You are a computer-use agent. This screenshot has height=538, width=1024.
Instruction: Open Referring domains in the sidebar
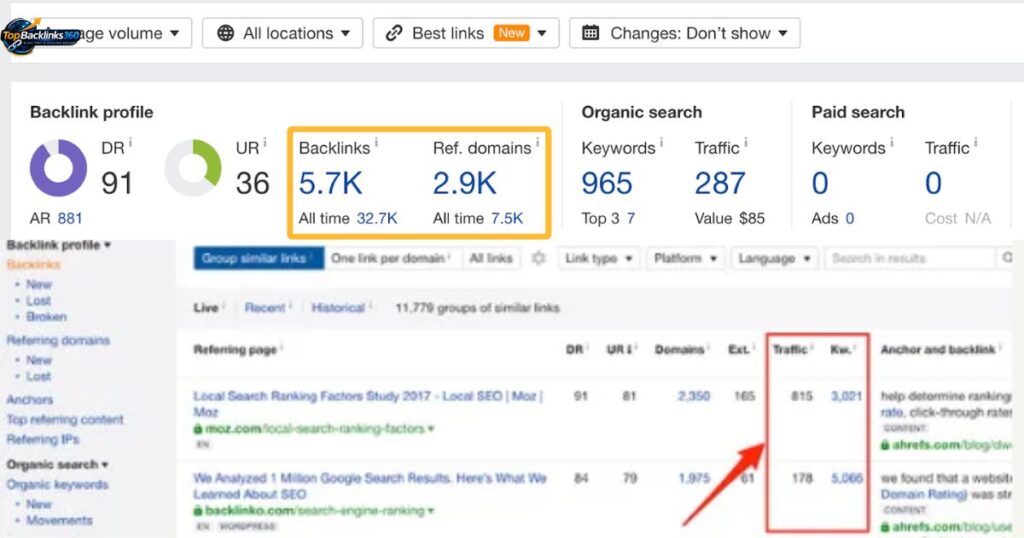click(58, 340)
